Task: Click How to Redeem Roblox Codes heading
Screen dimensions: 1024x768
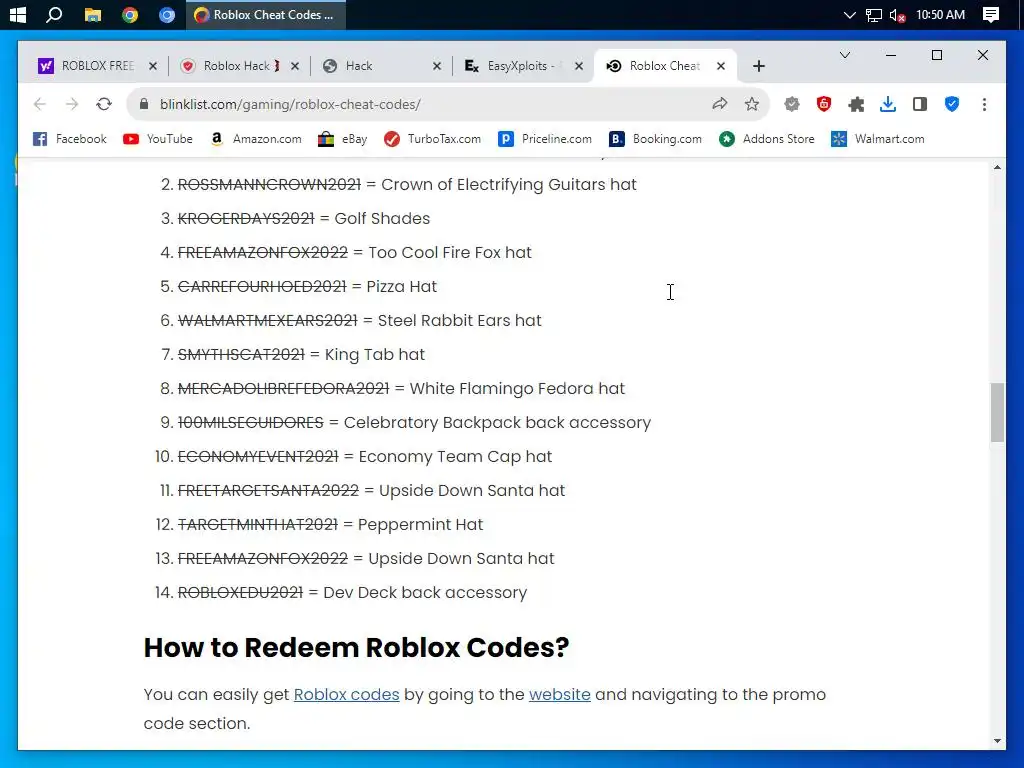Action: 356,648
